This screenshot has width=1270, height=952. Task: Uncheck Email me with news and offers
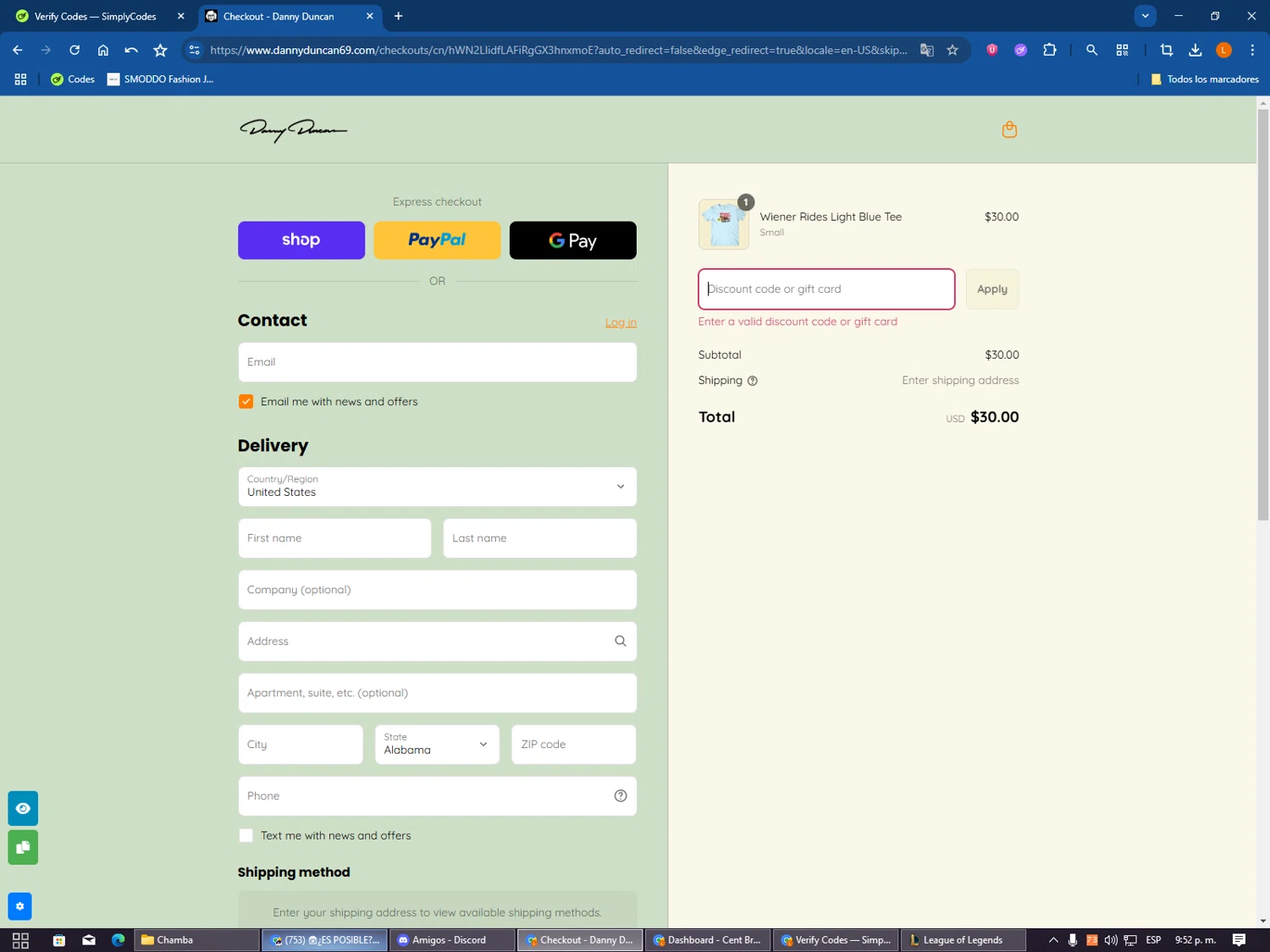tap(246, 401)
